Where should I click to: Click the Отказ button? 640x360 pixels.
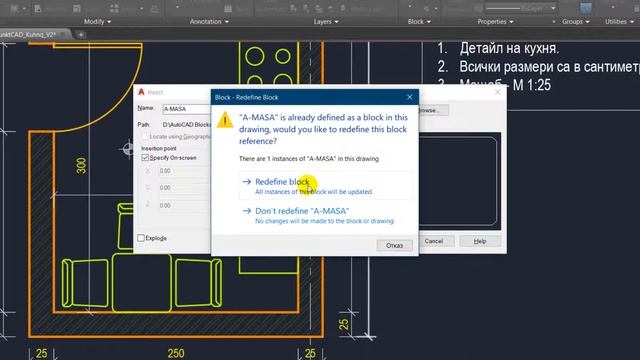[x=394, y=245]
